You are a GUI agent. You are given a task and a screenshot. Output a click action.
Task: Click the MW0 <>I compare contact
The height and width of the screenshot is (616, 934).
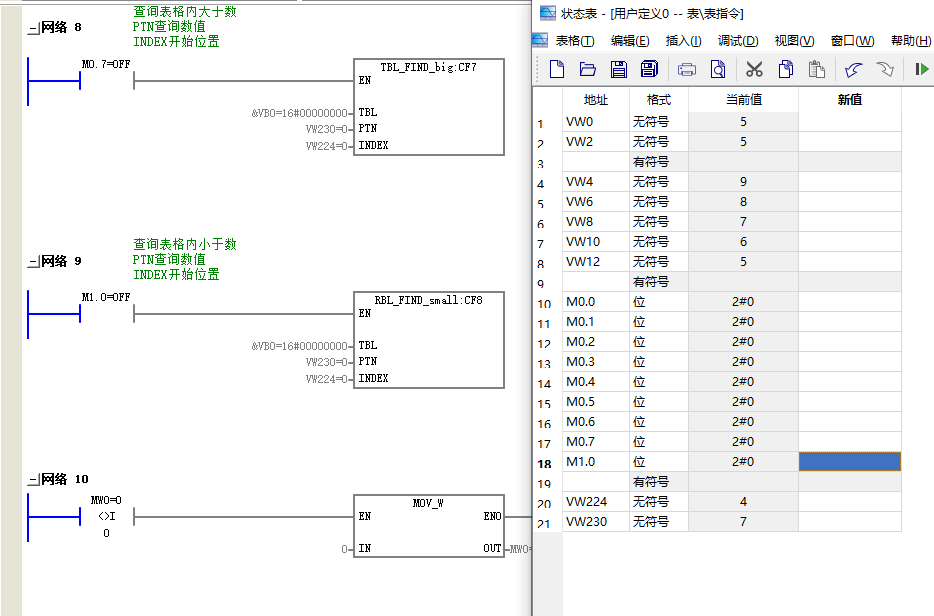[x=107, y=517]
